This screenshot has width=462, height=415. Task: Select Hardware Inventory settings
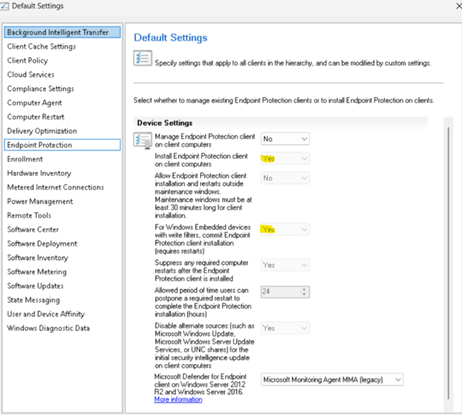(x=39, y=173)
